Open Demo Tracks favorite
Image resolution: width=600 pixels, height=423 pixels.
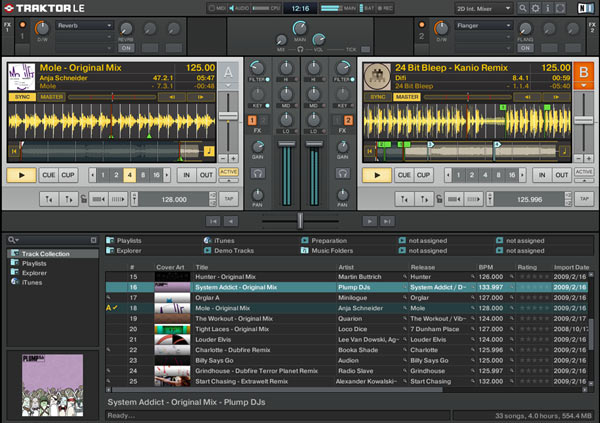pos(234,251)
